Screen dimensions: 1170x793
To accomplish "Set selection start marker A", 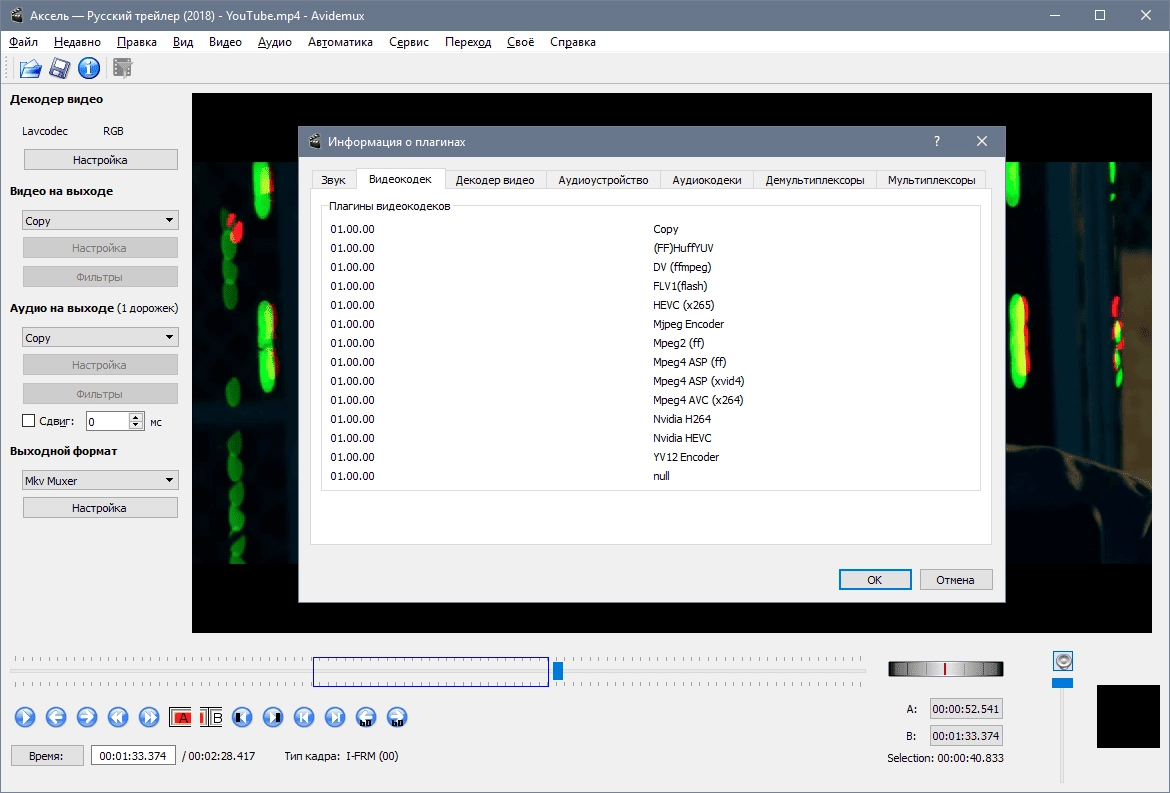I will pos(180,718).
